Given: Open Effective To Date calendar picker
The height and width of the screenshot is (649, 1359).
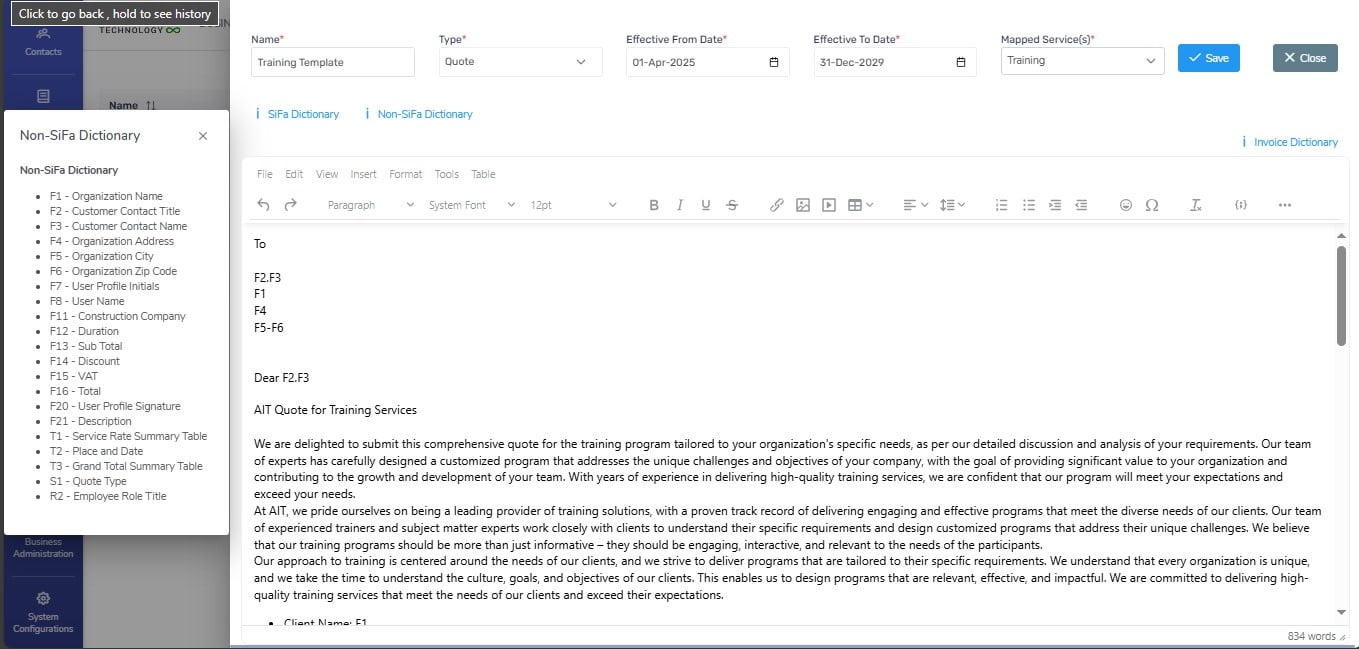Looking at the screenshot, I should pos(961,62).
